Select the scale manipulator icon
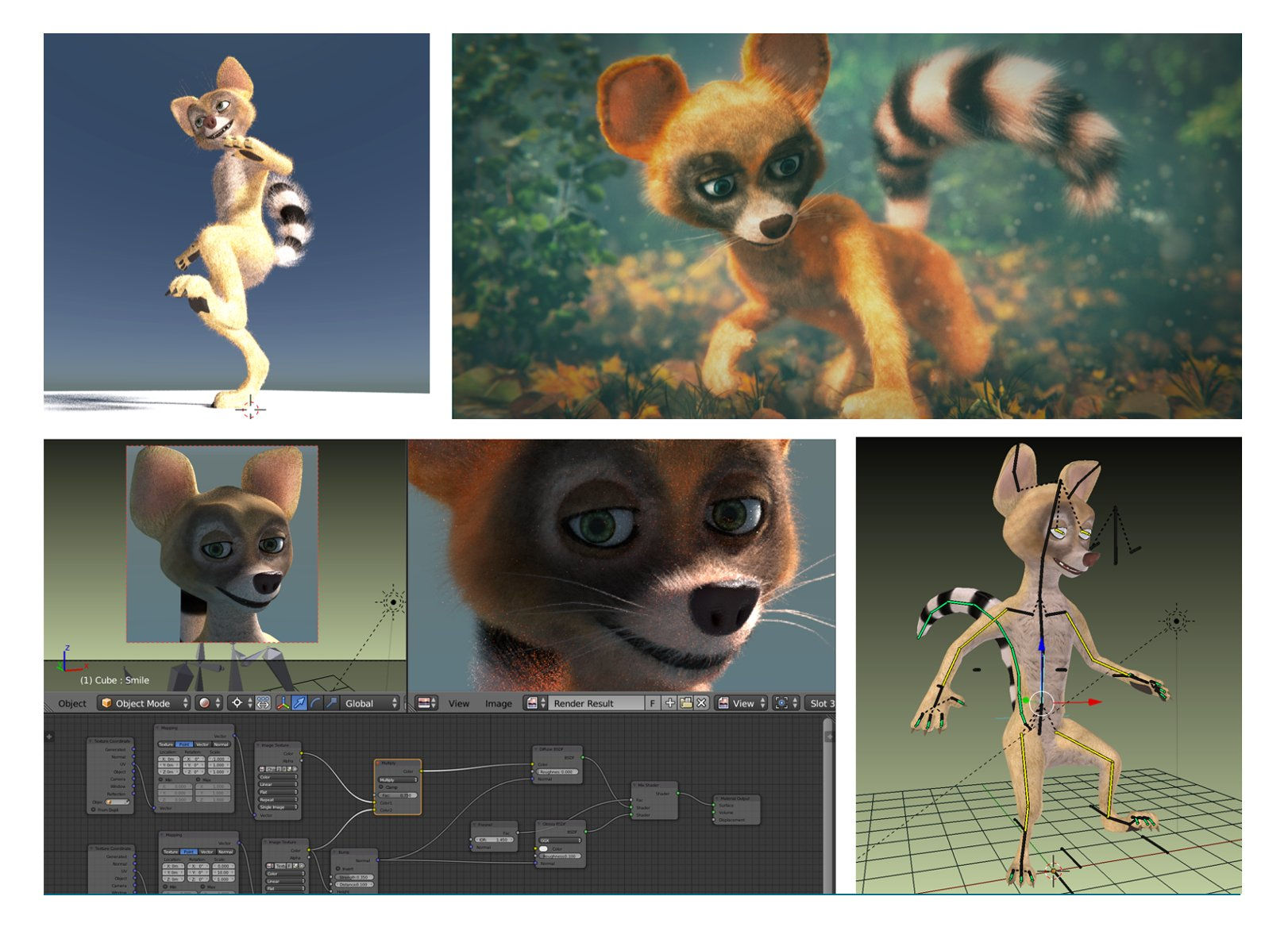The image size is (1288, 927). coord(331,703)
